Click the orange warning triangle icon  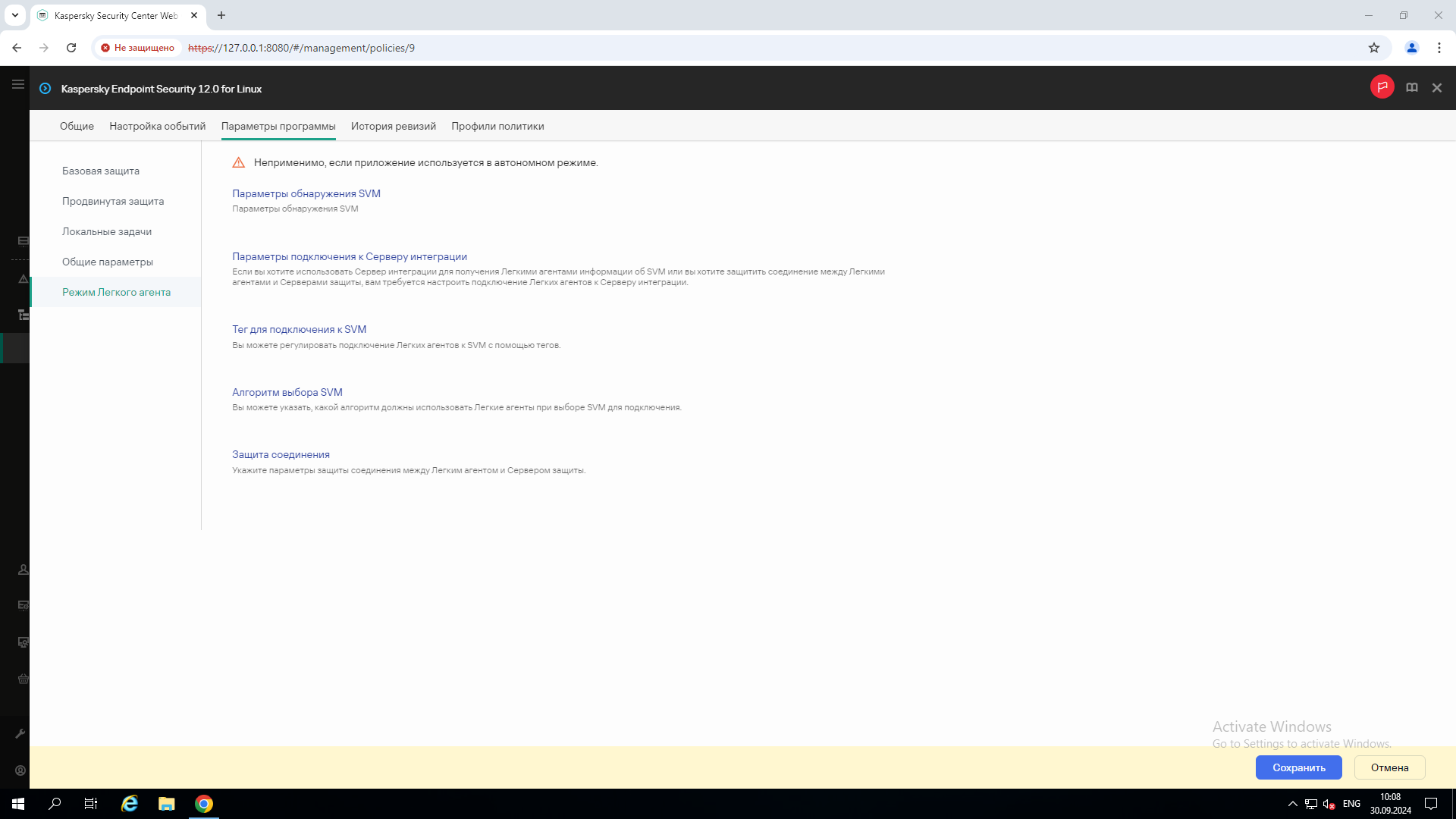pyautogui.click(x=238, y=162)
